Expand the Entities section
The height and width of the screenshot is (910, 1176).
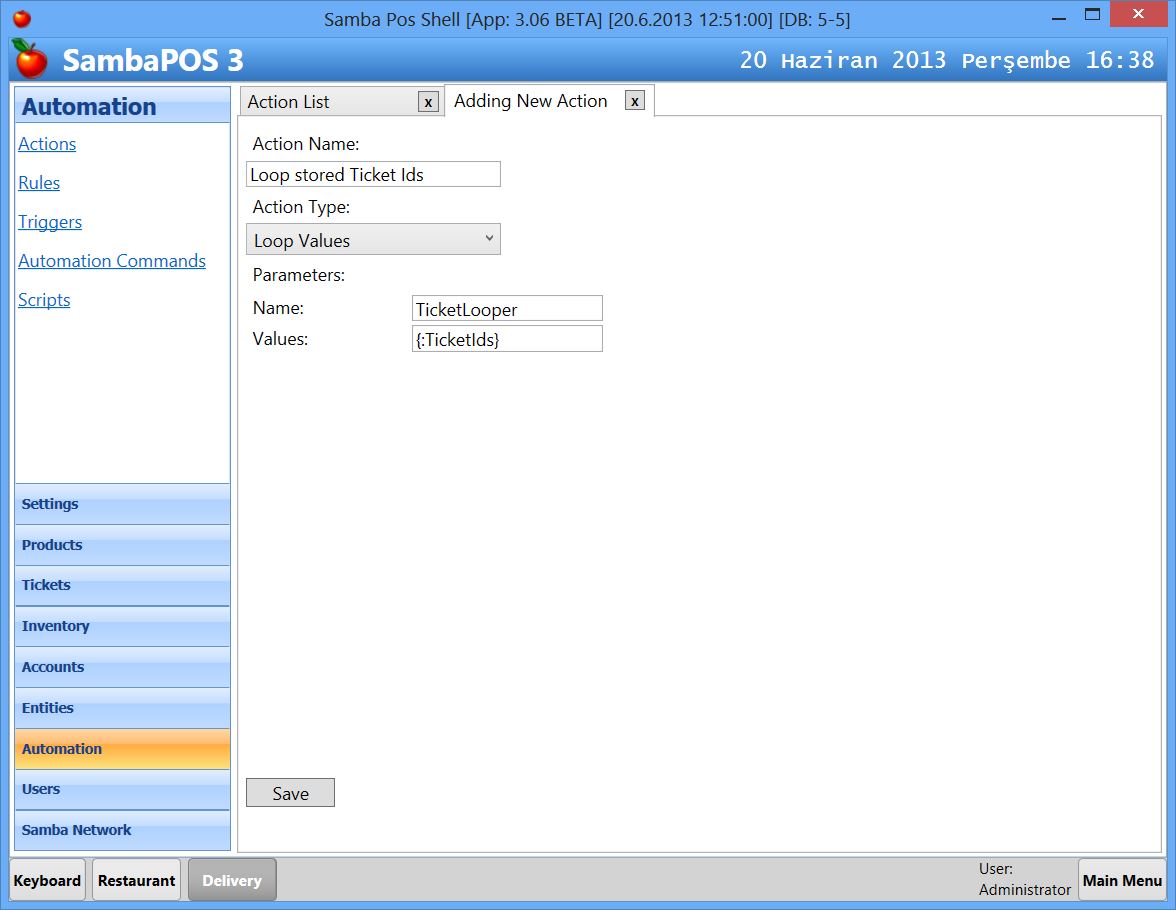click(x=122, y=708)
